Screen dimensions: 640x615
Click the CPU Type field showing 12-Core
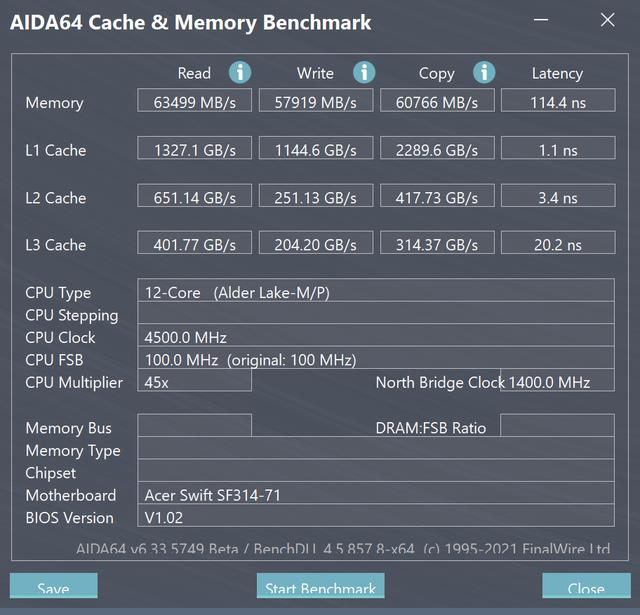click(377, 292)
